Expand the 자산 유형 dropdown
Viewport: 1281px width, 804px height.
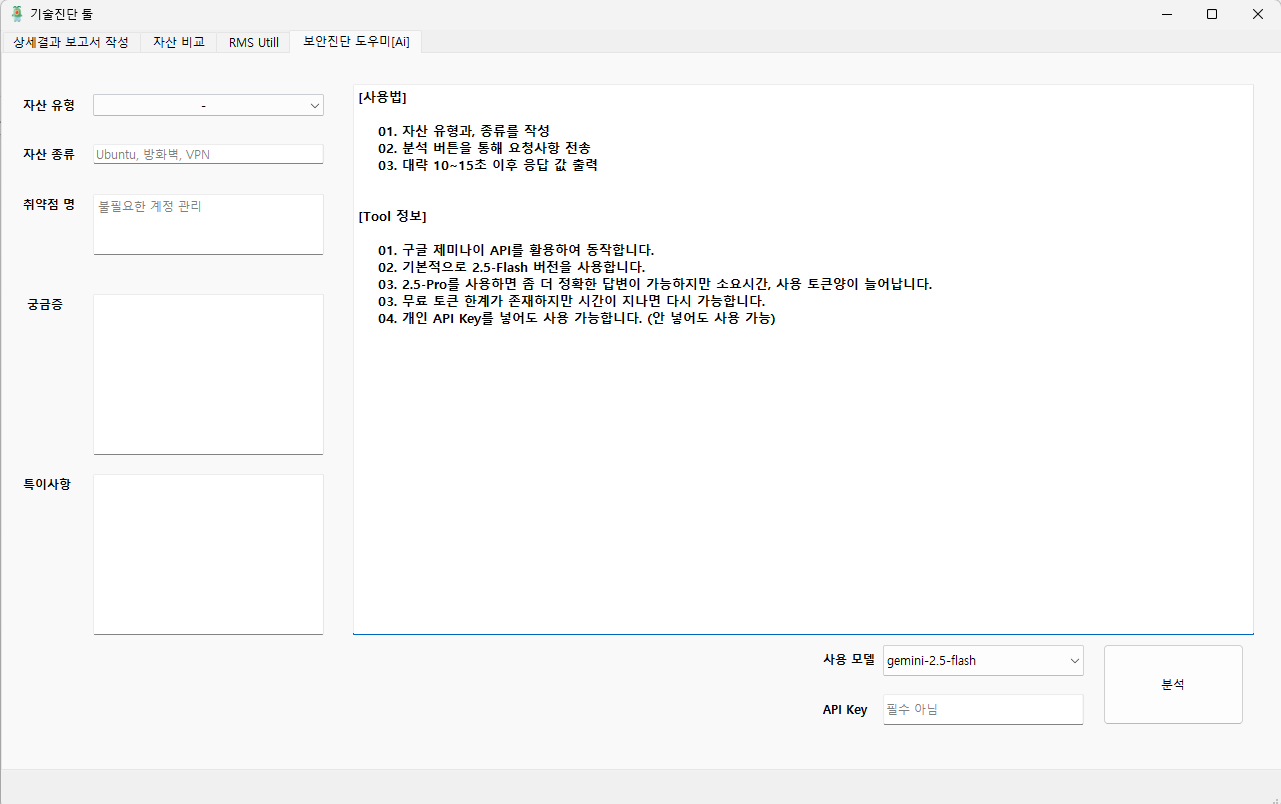(x=208, y=105)
